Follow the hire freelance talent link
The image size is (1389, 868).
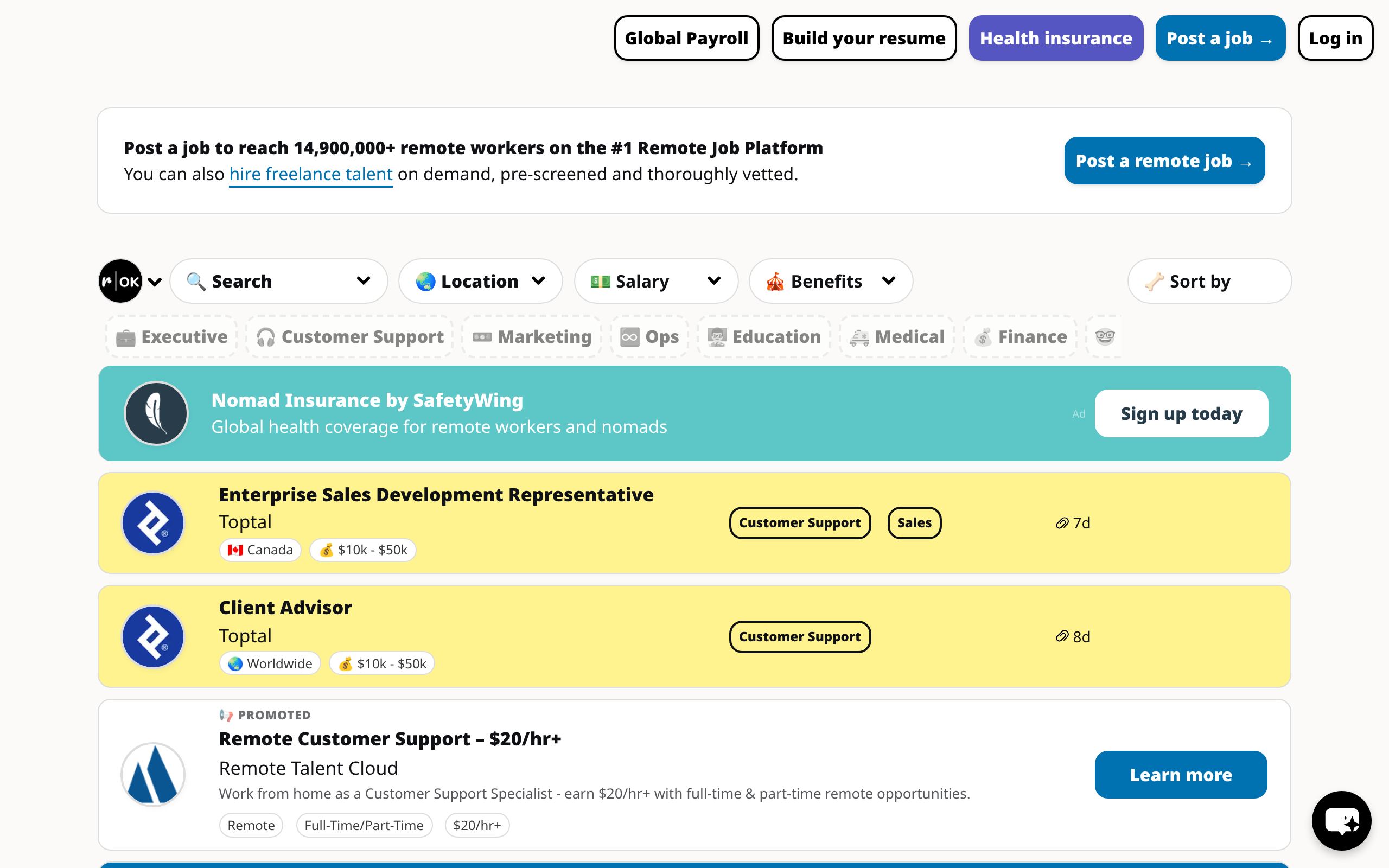click(x=310, y=174)
